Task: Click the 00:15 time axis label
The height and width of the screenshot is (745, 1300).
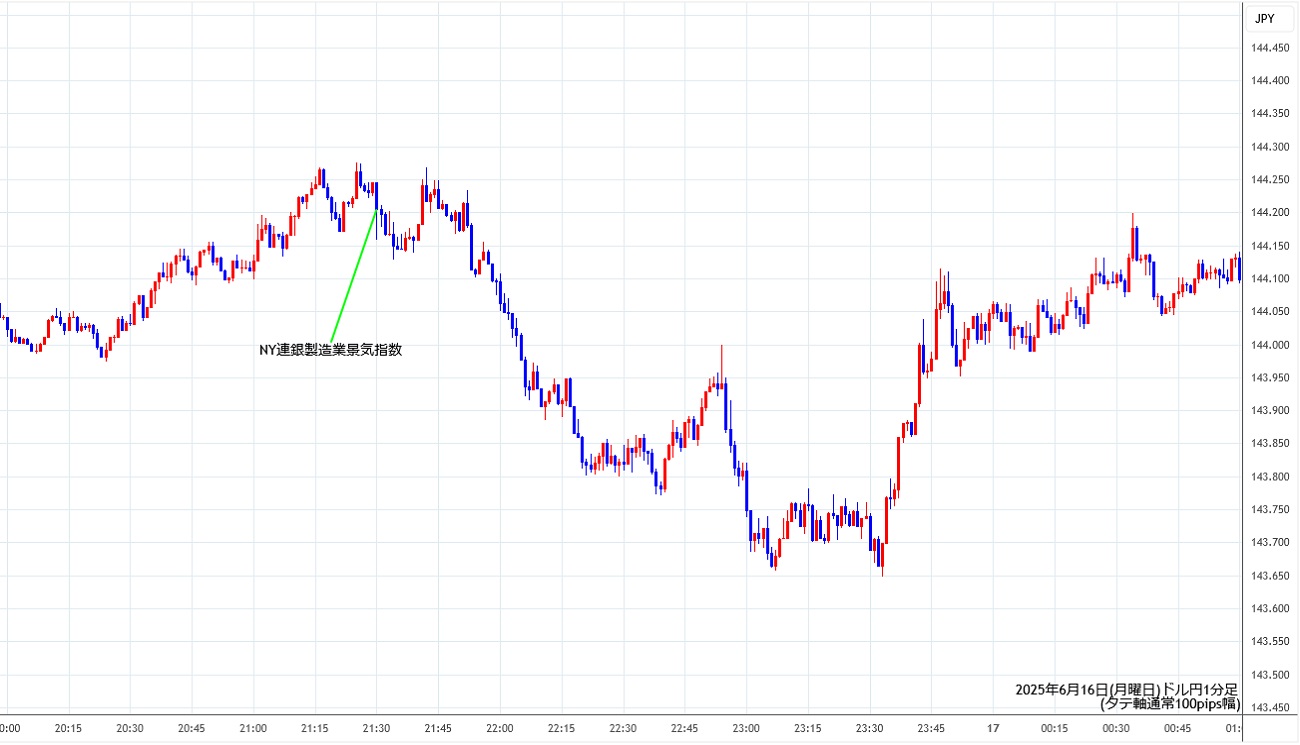Action: coord(1053,729)
